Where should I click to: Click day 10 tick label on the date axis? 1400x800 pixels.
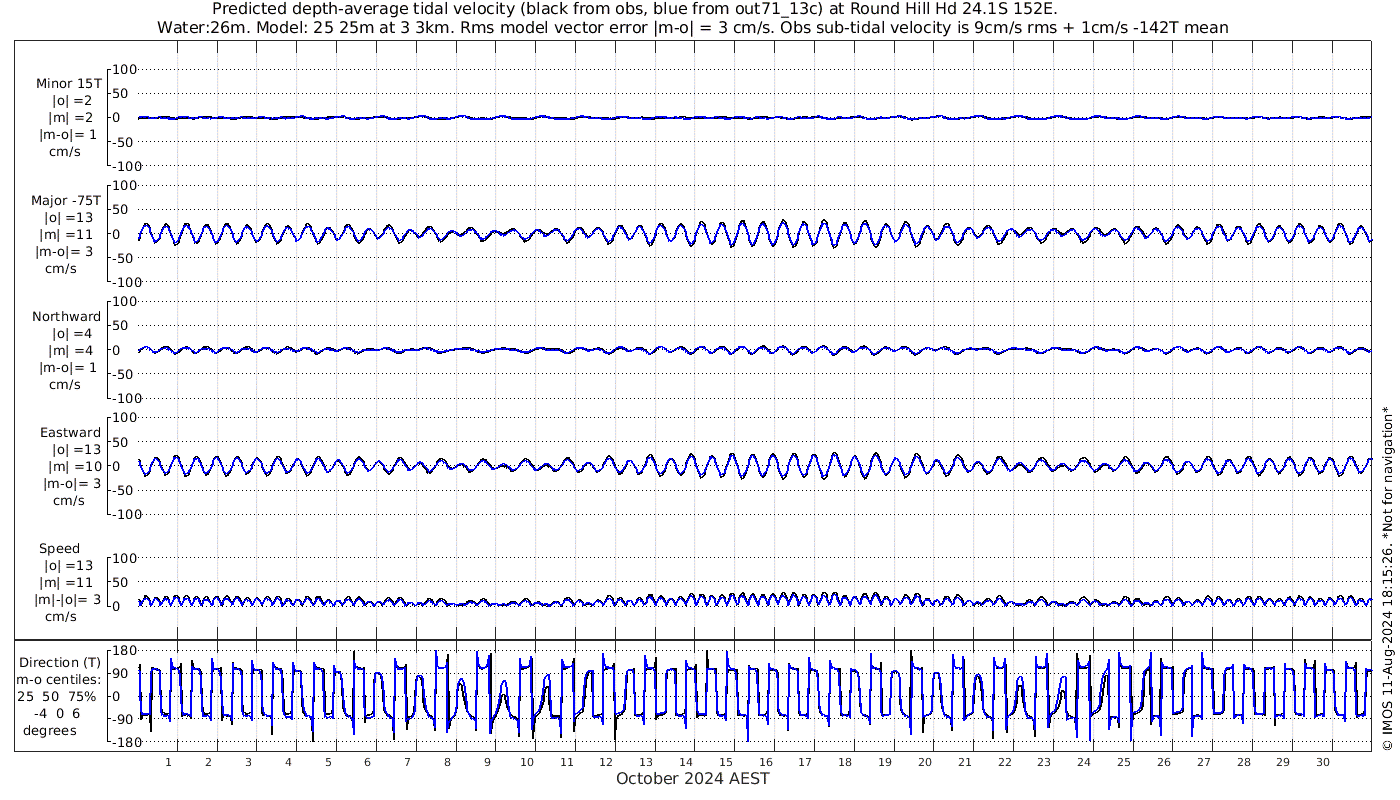point(527,762)
